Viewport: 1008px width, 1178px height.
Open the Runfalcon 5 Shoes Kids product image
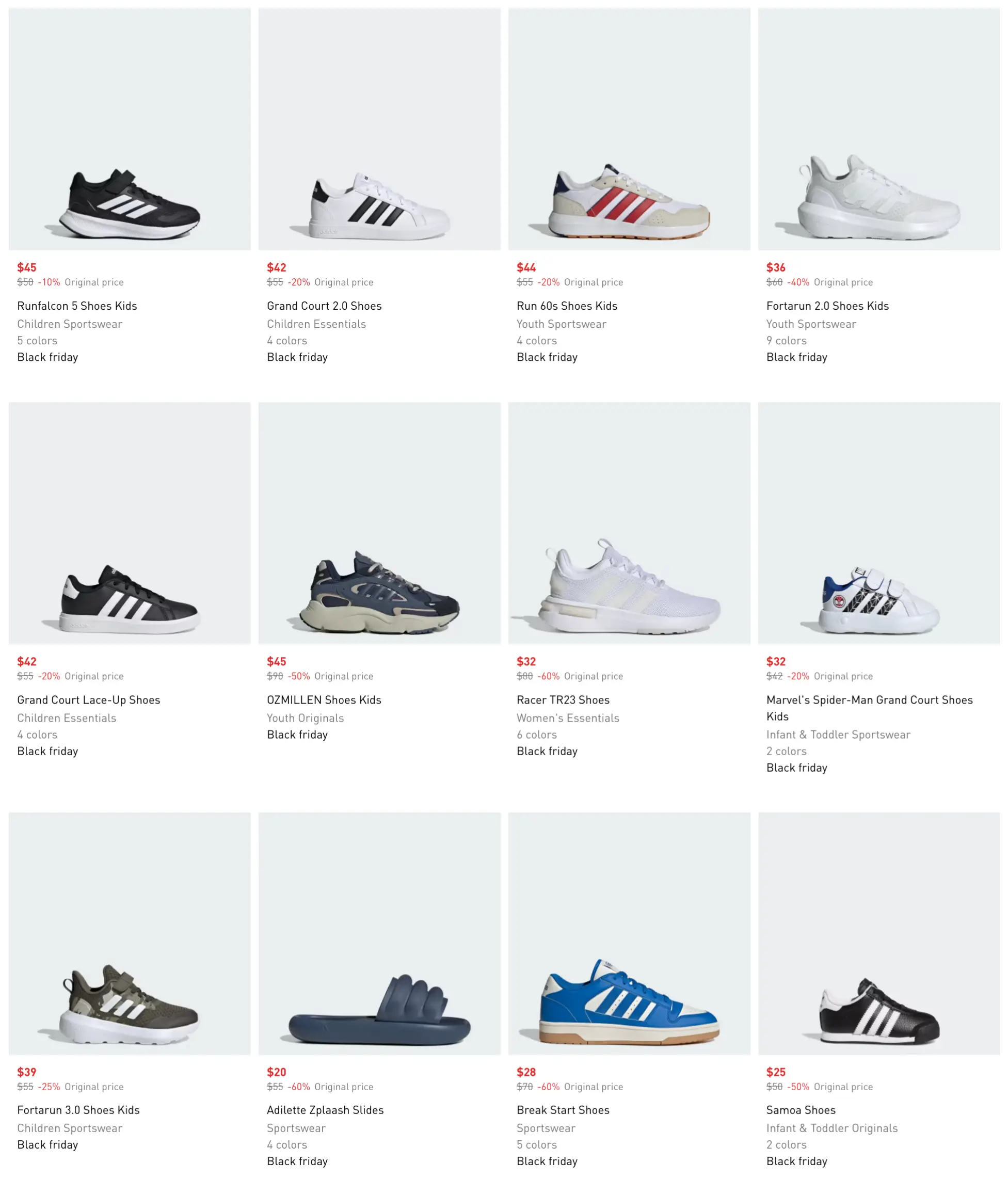pos(130,129)
